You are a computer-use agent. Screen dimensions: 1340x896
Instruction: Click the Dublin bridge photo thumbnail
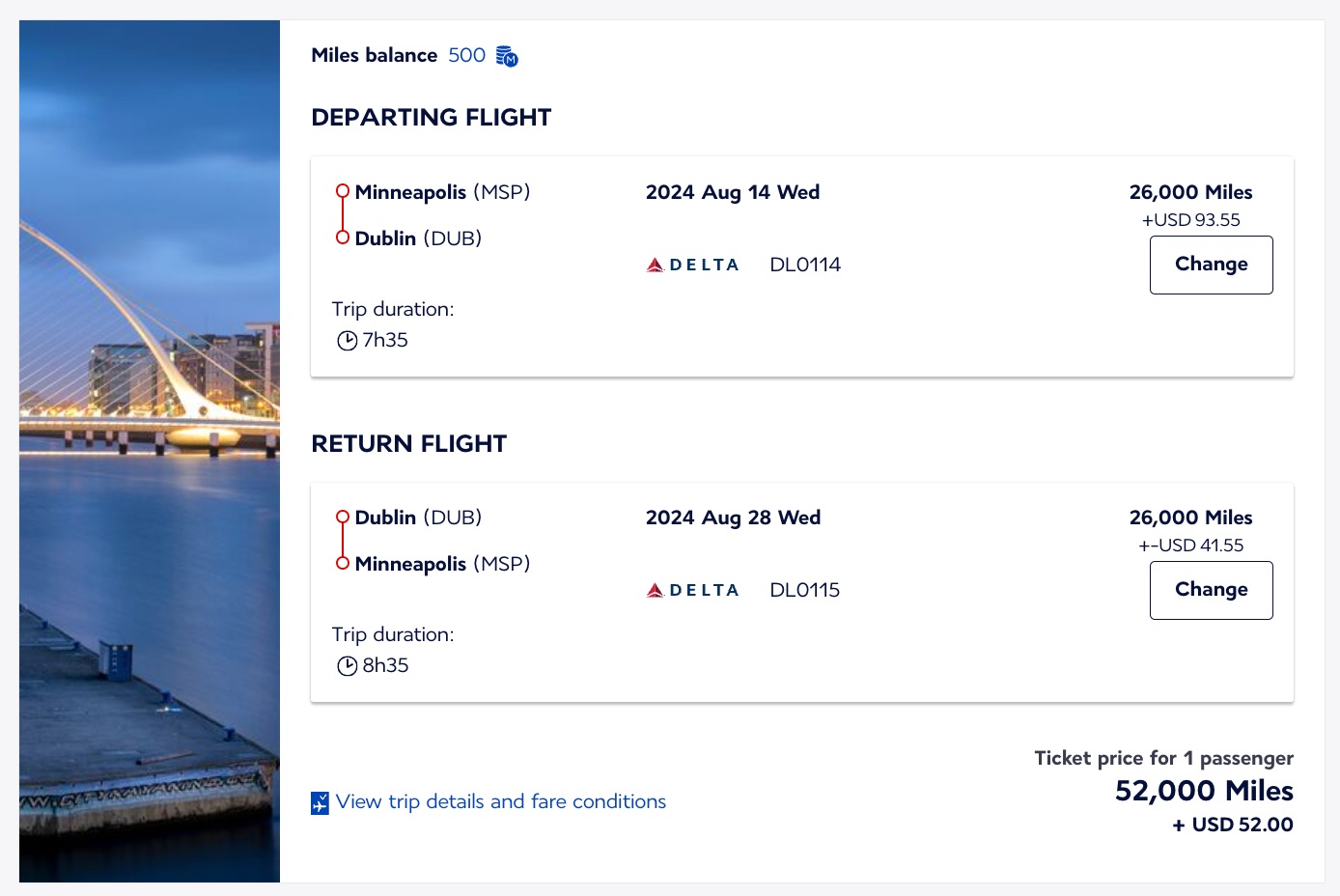149,449
